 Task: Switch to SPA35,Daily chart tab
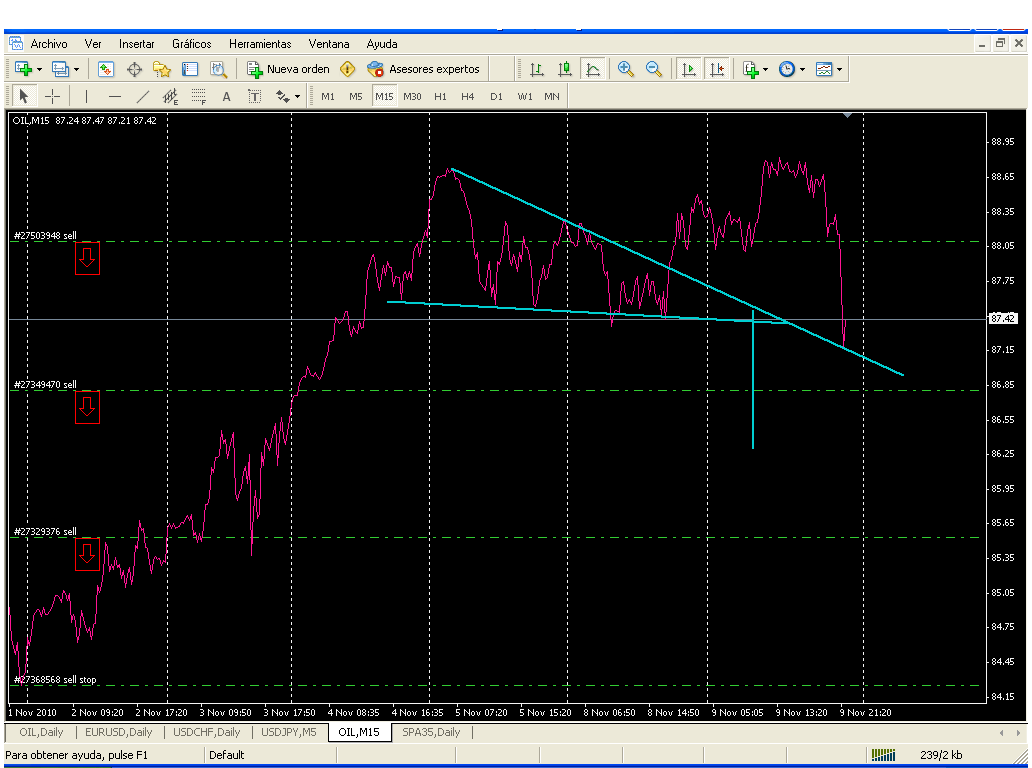(x=431, y=732)
